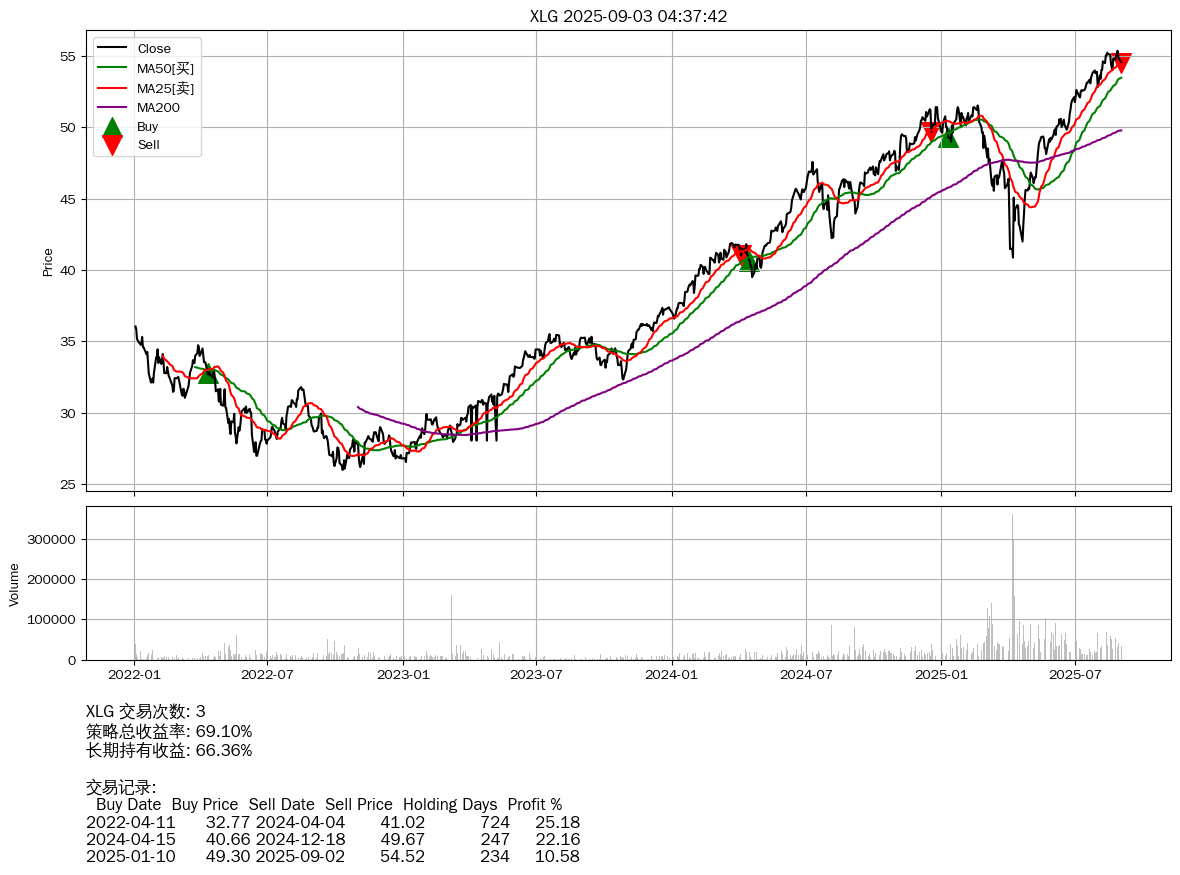Click the chart title XLG 2025-09-03
The height and width of the screenshot is (875, 1180).
click(x=628, y=16)
